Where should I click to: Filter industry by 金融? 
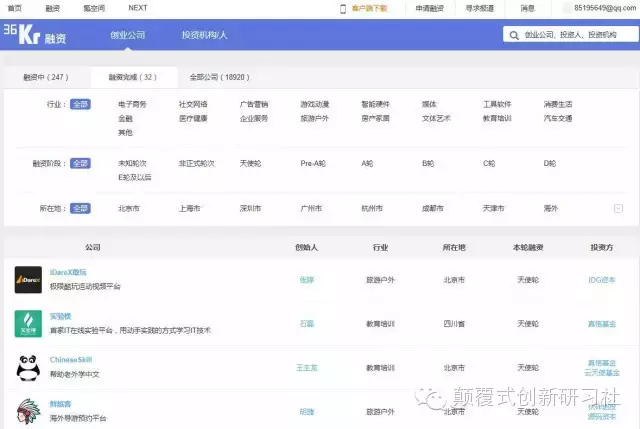(125, 118)
